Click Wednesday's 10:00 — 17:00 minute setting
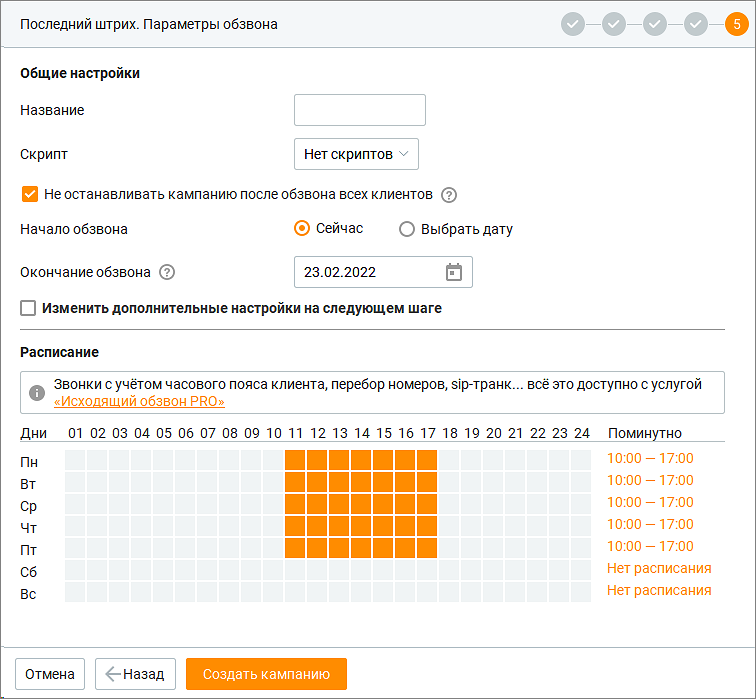The height and width of the screenshot is (699, 756). coord(650,502)
